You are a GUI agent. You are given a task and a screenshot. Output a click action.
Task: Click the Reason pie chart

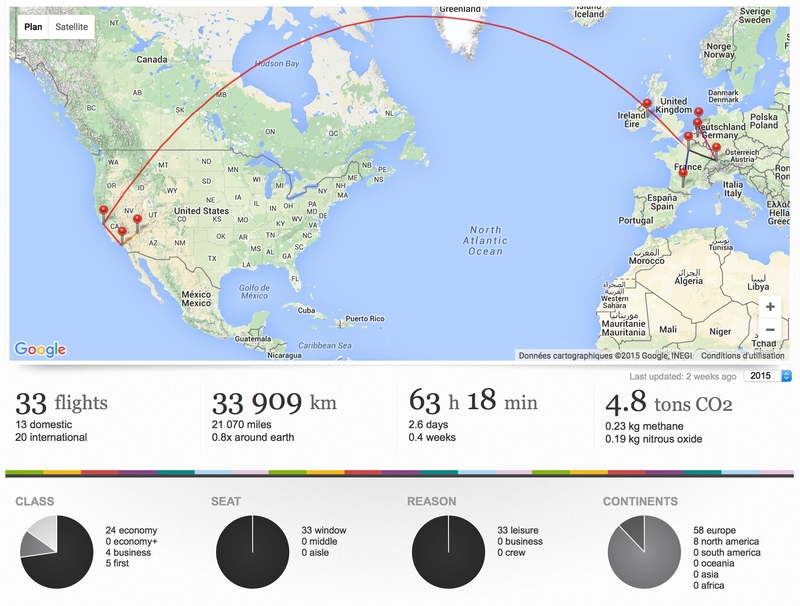tap(448, 551)
